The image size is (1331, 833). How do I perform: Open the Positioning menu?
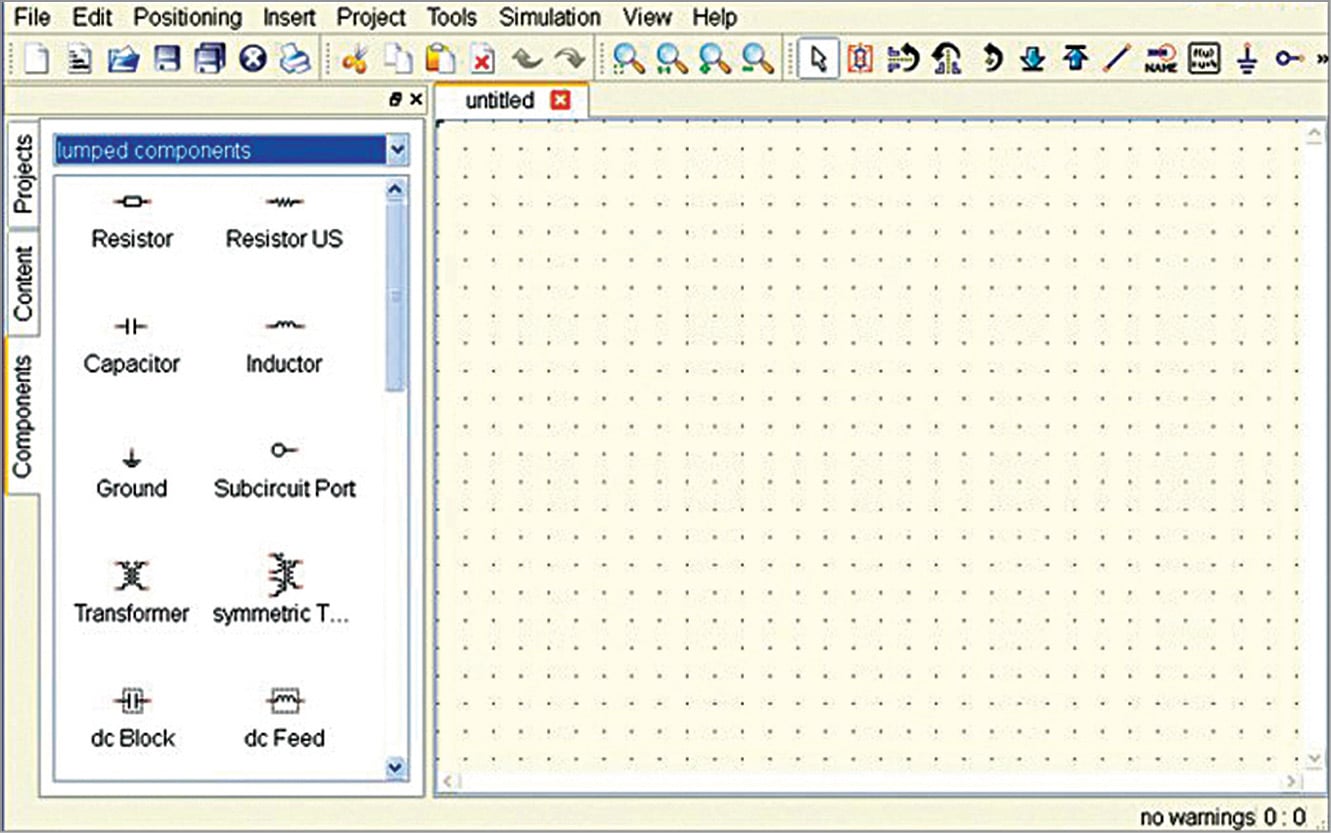coord(188,17)
